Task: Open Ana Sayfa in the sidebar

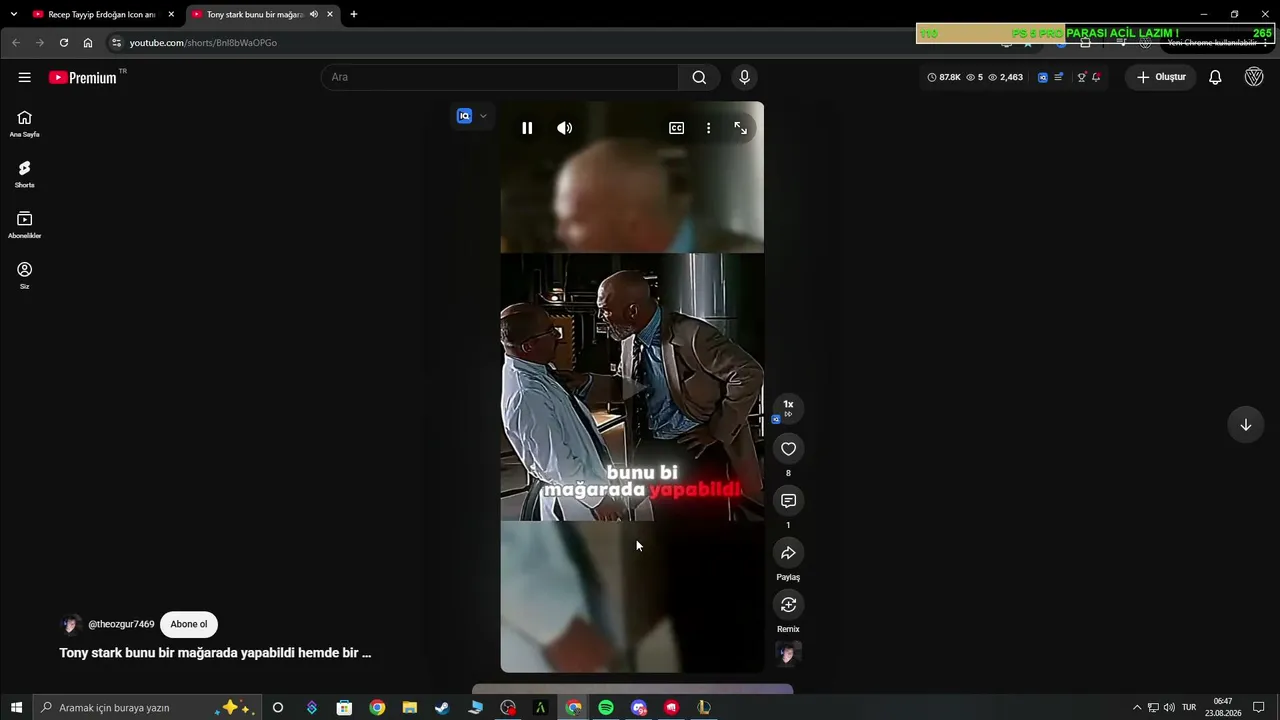Action: (x=25, y=124)
